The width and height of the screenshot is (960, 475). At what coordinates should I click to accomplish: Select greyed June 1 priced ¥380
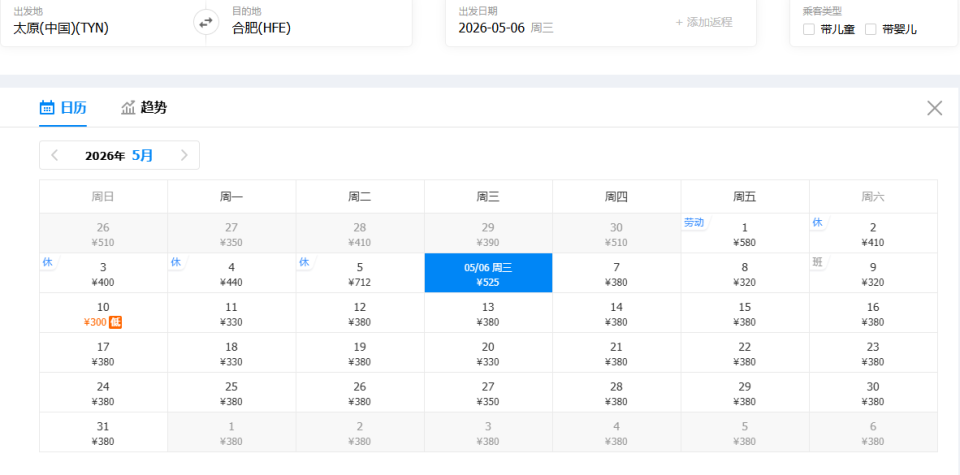pyautogui.click(x=232, y=432)
